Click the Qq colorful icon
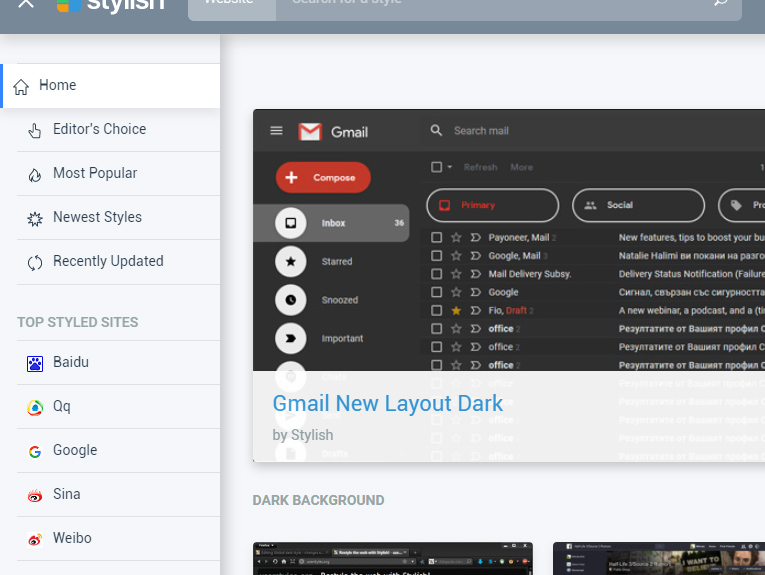This screenshot has height=575, width=765. coord(35,408)
